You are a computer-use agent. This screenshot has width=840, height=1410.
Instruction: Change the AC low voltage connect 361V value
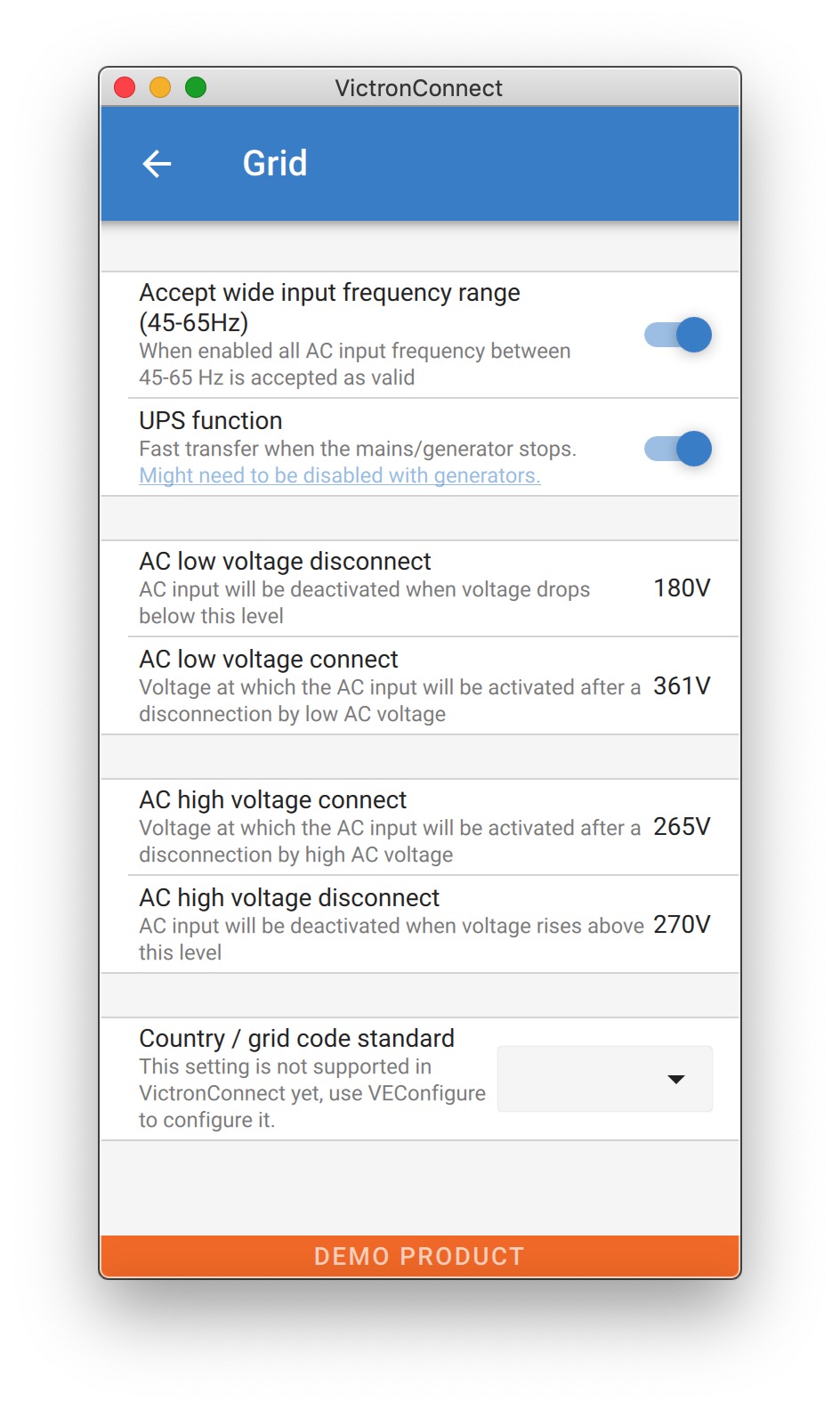tap(682, 686)
